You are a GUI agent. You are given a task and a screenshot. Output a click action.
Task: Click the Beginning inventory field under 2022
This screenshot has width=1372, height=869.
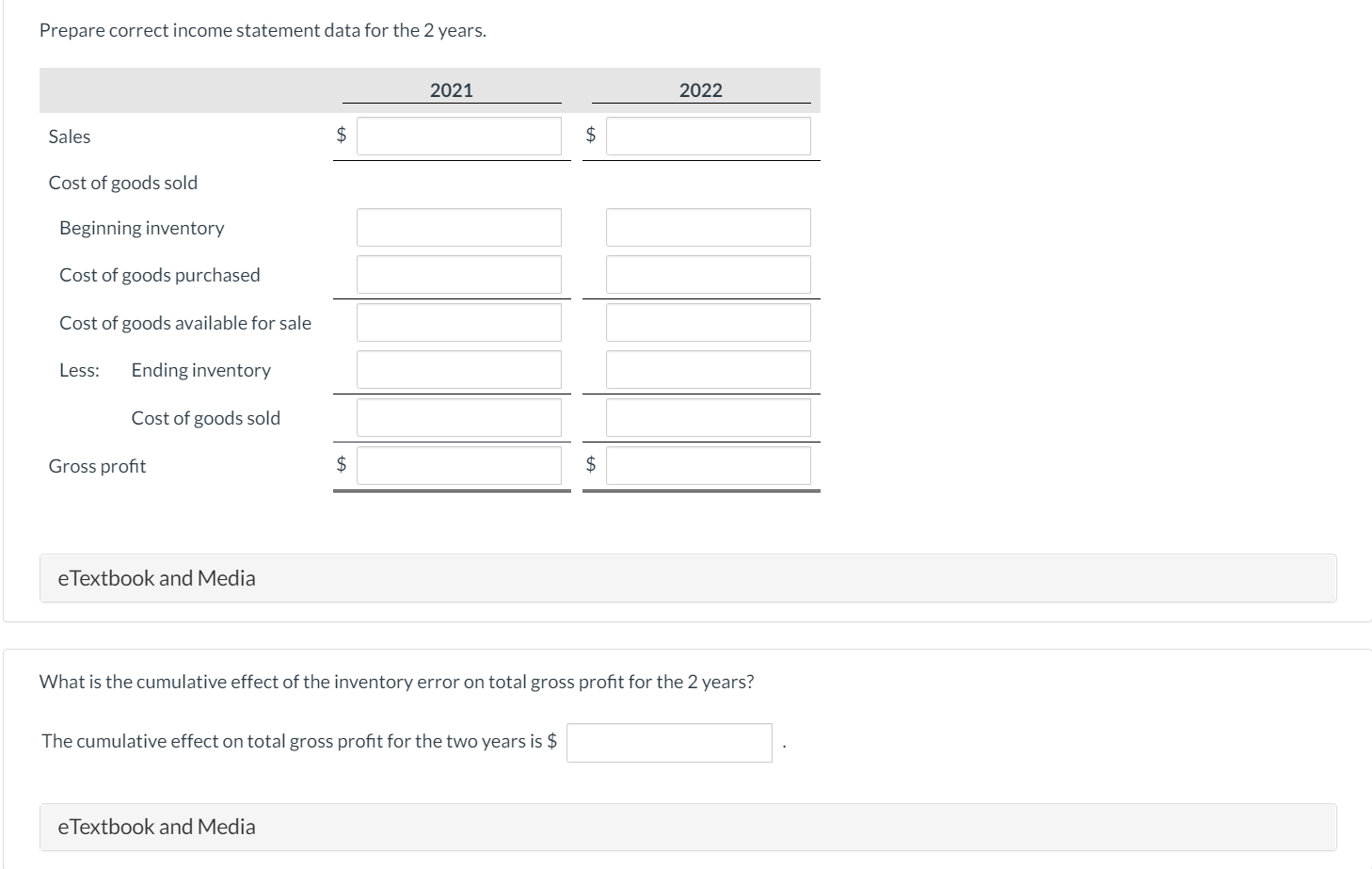pyautogui.click(x=709, y=226)
